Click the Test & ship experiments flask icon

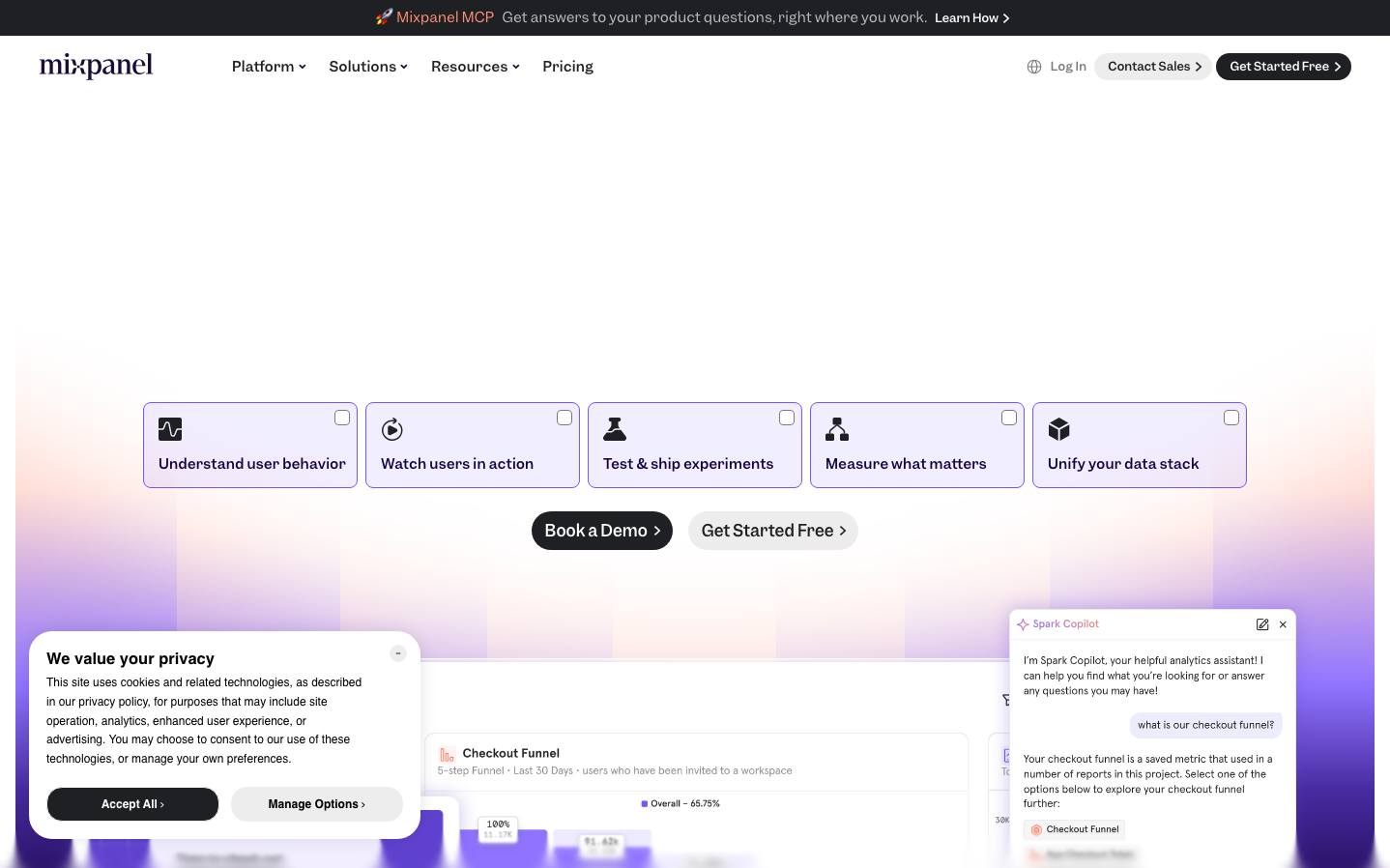tap(615, 429)
